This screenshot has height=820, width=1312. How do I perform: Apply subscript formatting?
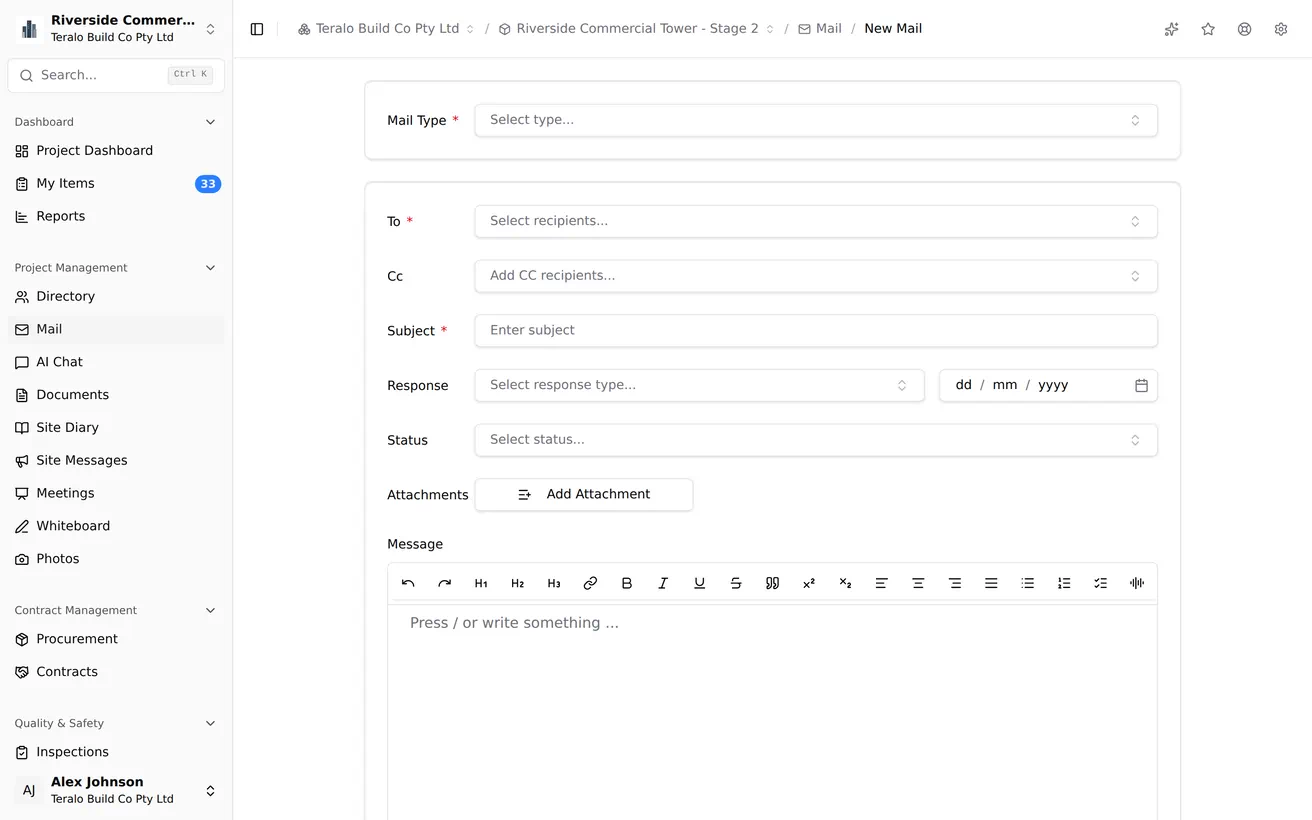(x=845, y=583)
